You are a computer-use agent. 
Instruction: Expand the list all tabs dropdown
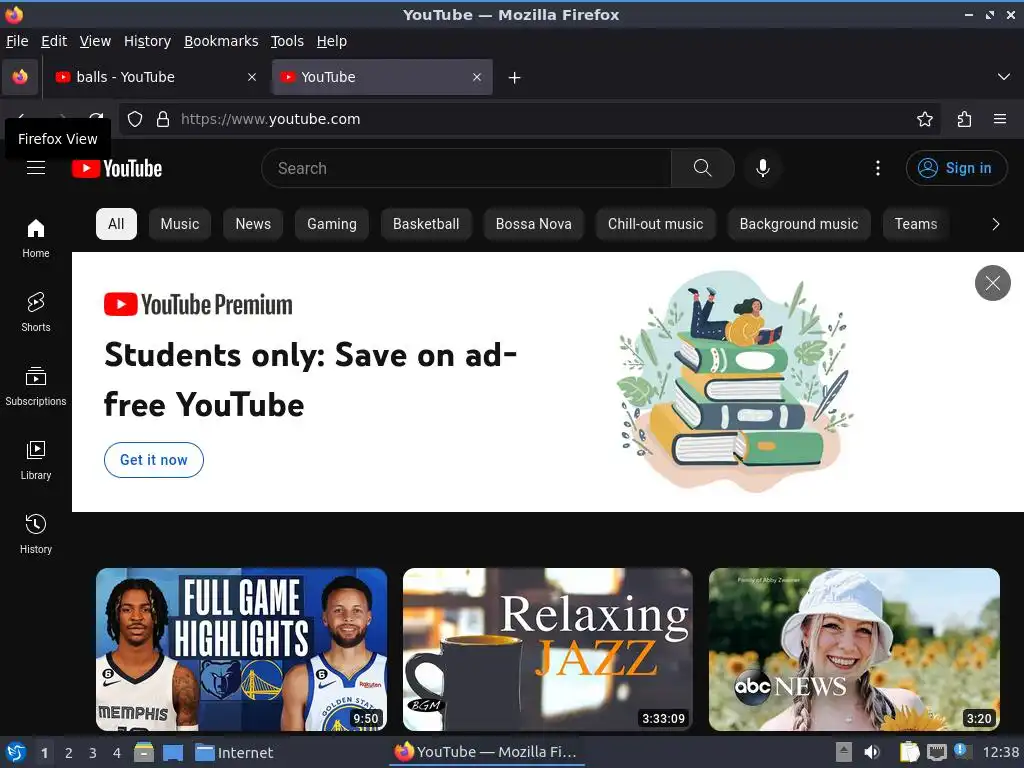click(x=1004, y=77)
